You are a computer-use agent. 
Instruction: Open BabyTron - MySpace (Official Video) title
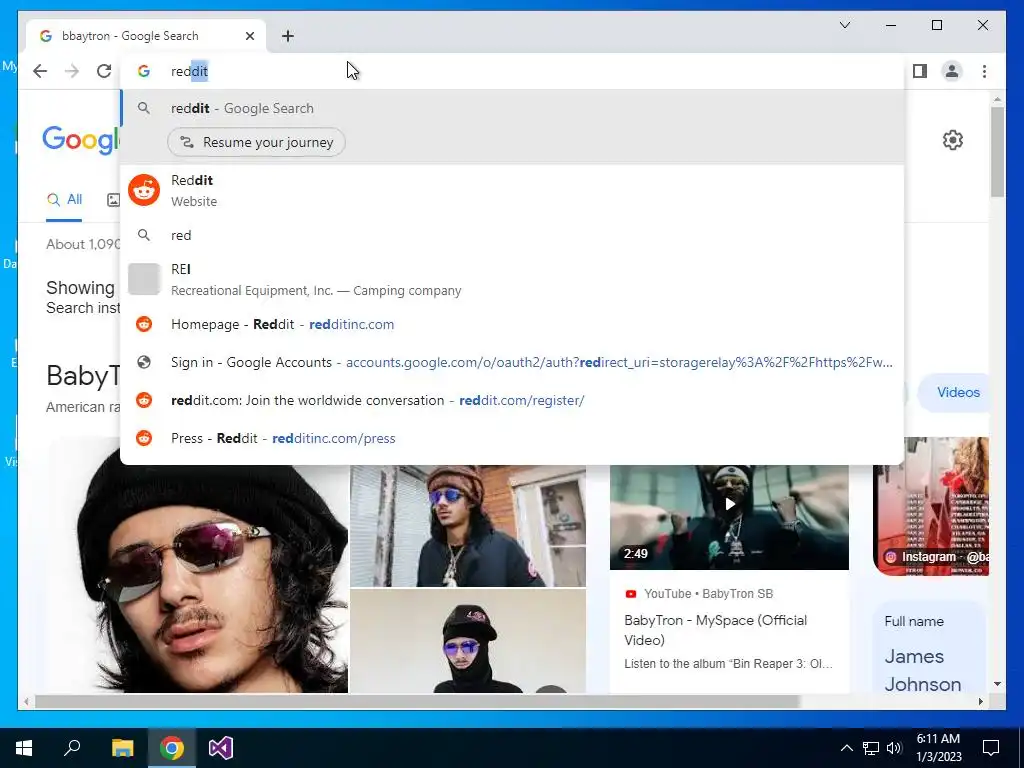715,630
